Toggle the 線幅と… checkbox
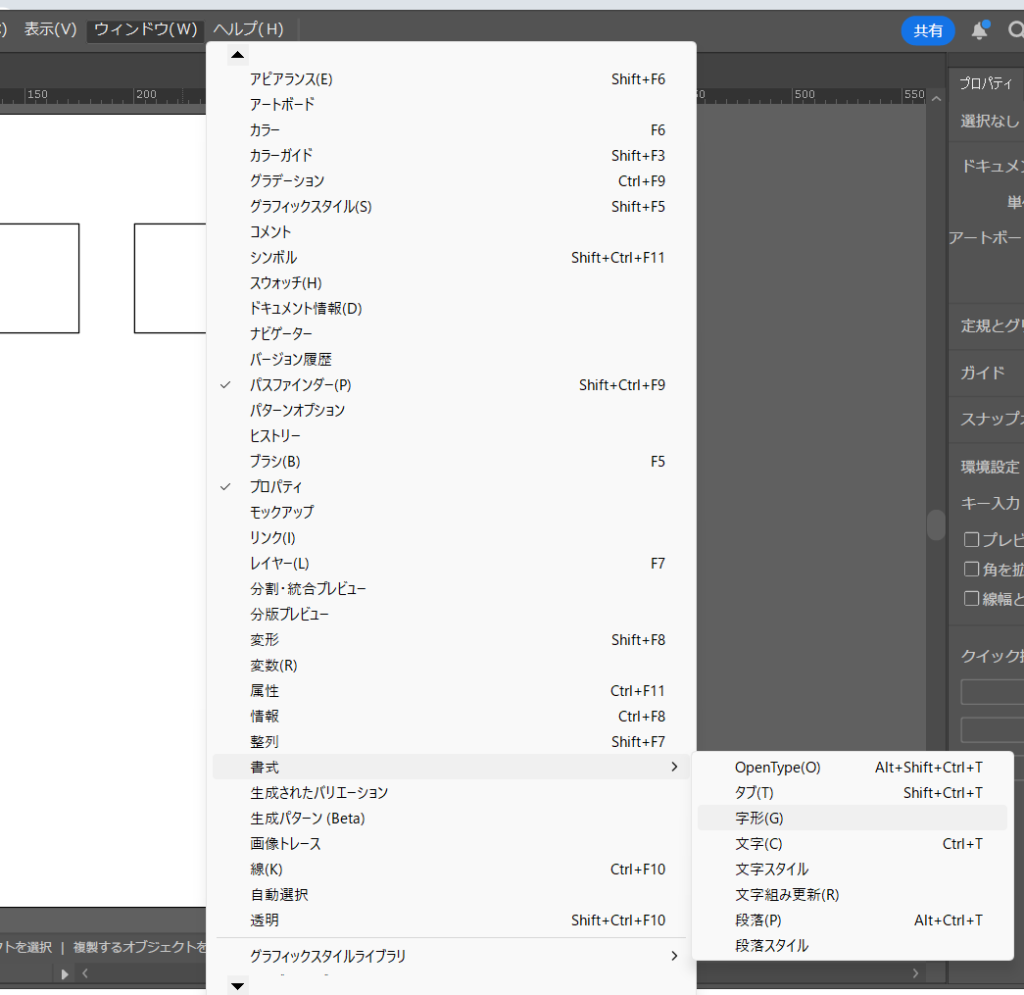Screen dimensions: 1024x995 click(971, 598)
